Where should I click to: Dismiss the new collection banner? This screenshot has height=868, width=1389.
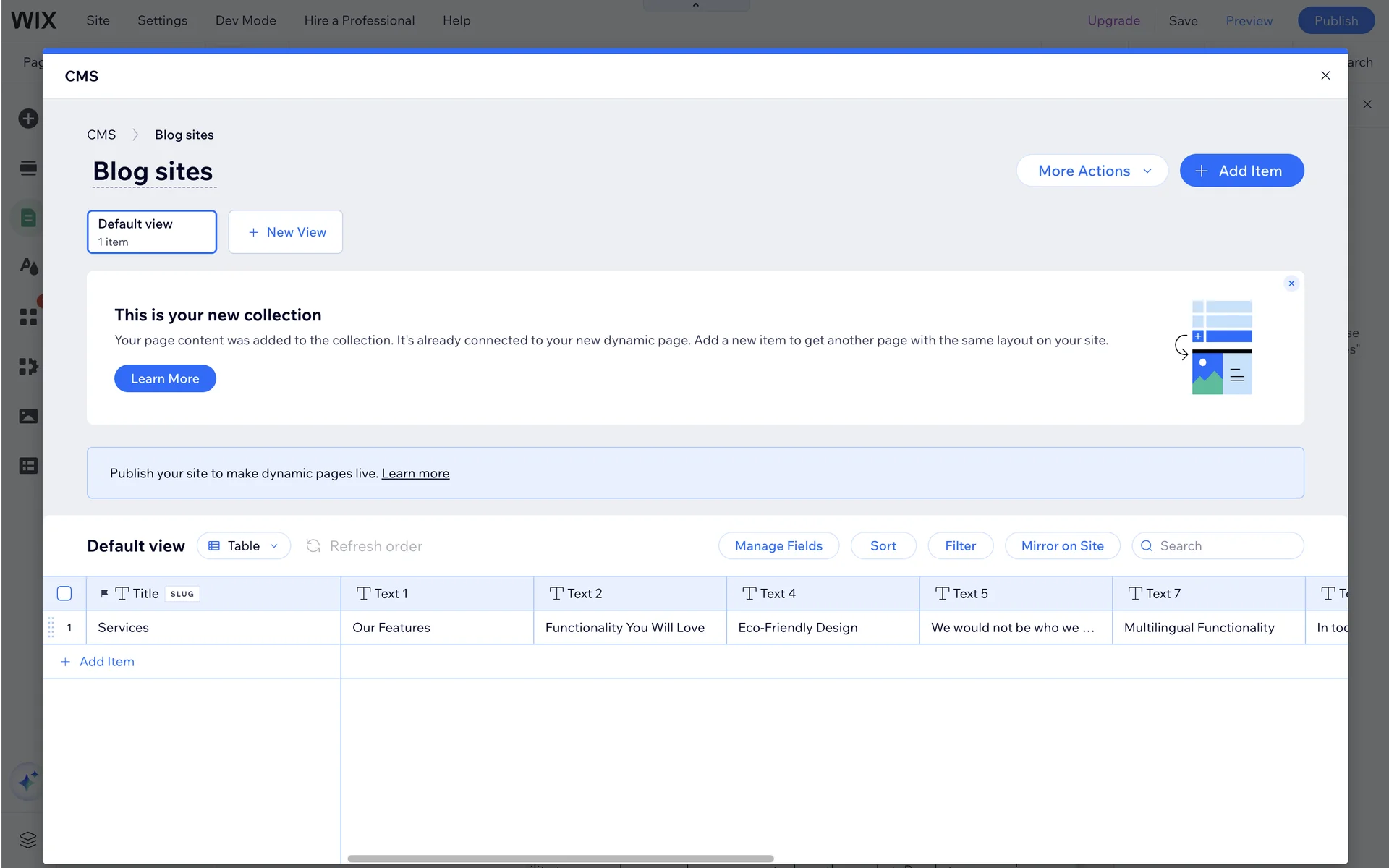pos(1291,284)
